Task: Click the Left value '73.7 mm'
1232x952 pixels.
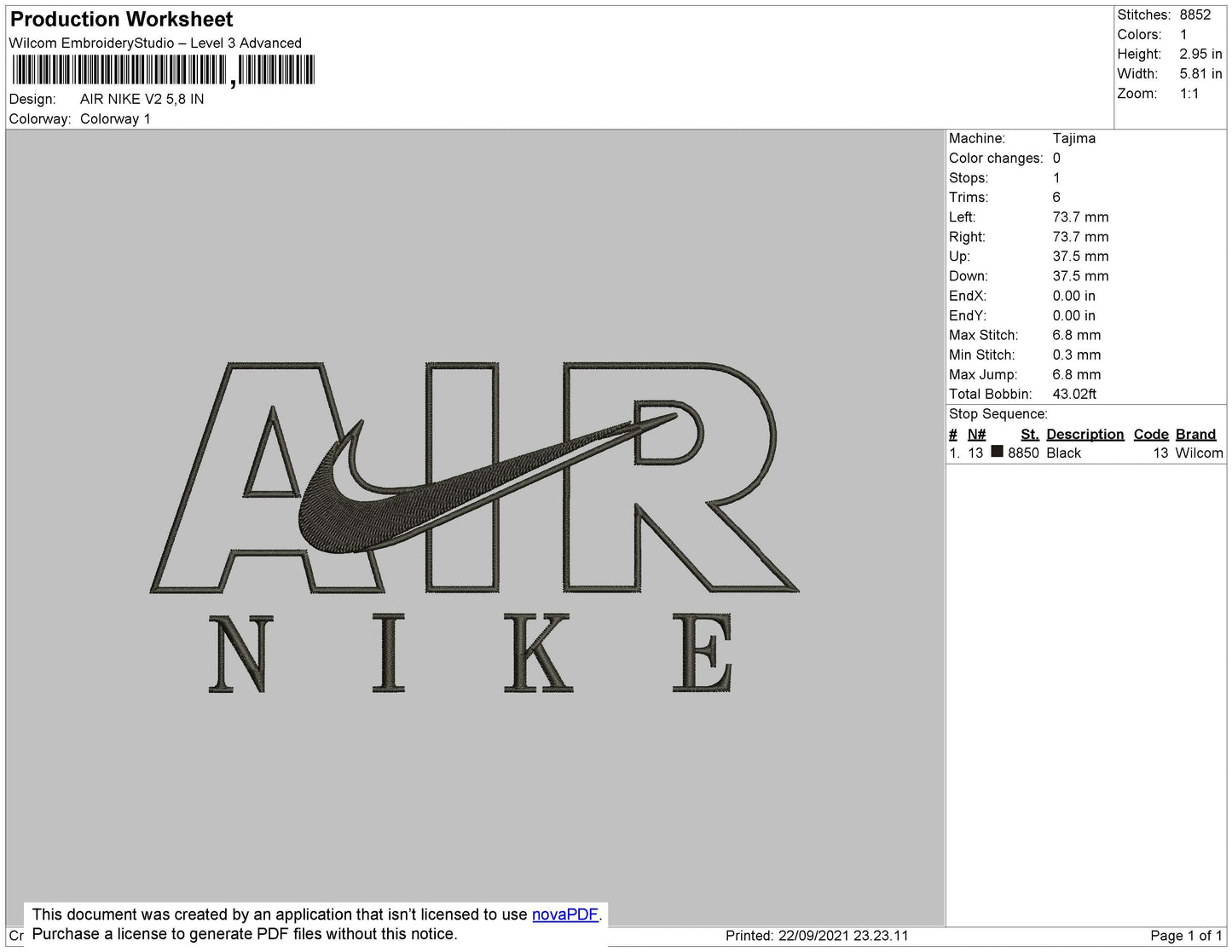Action: pyautogui.click(x=1080, y=216)
